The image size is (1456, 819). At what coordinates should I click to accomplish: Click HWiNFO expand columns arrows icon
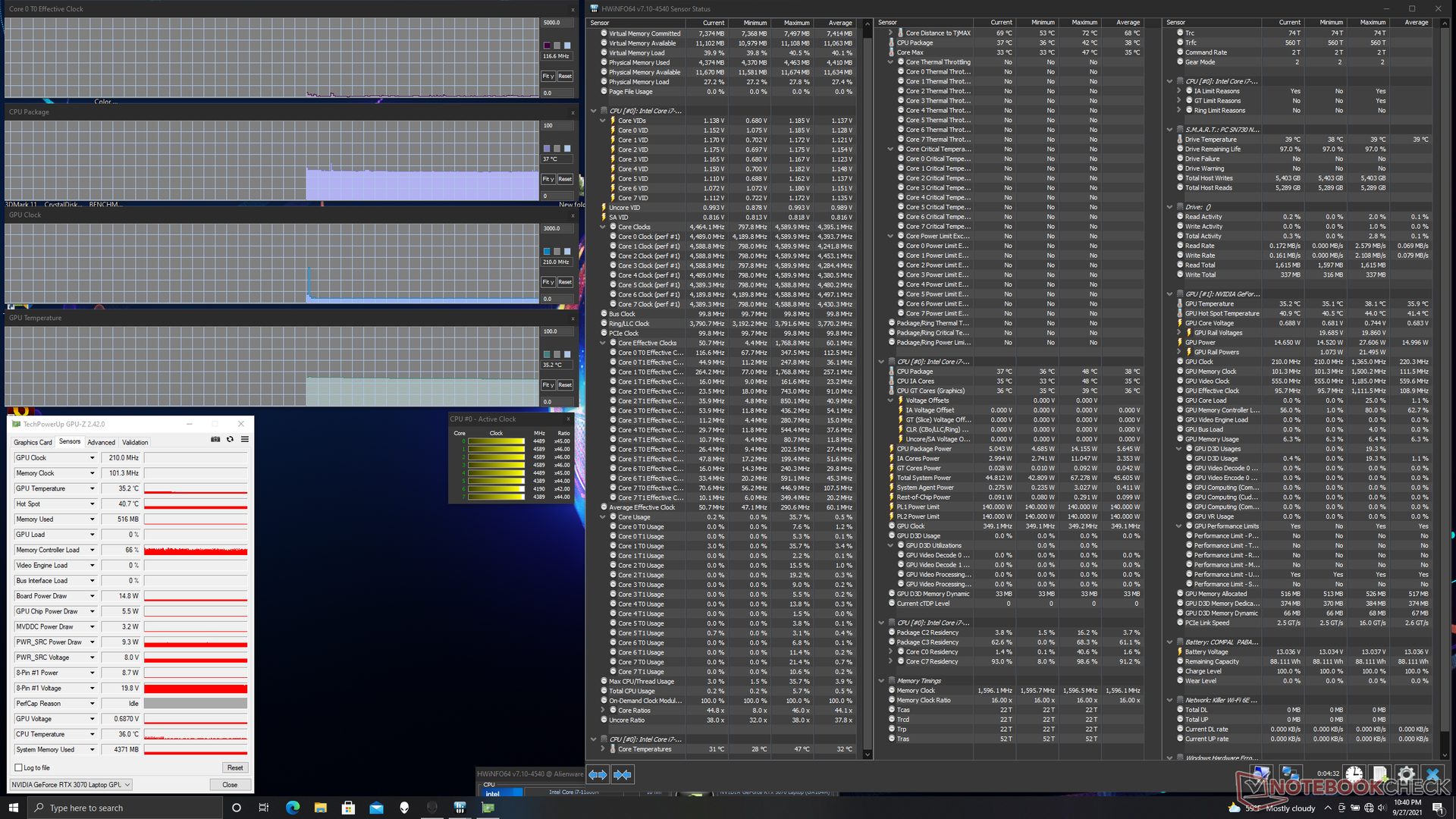[x=598, y=774]
